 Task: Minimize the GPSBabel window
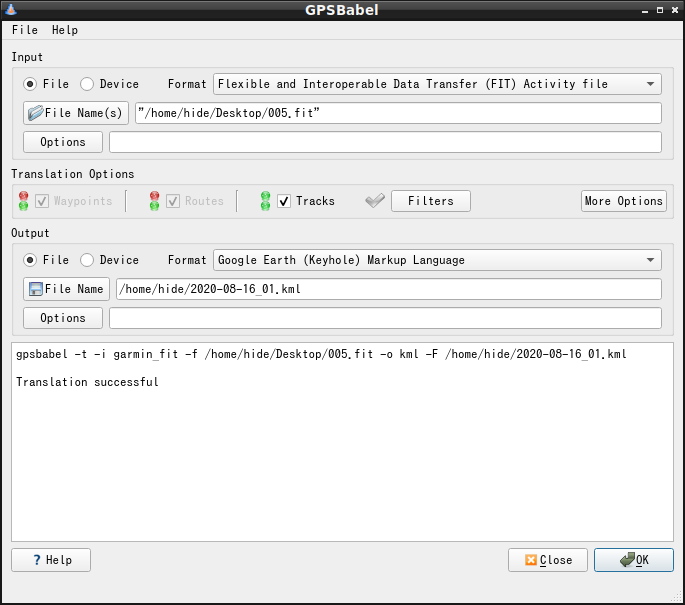[645, 10]
